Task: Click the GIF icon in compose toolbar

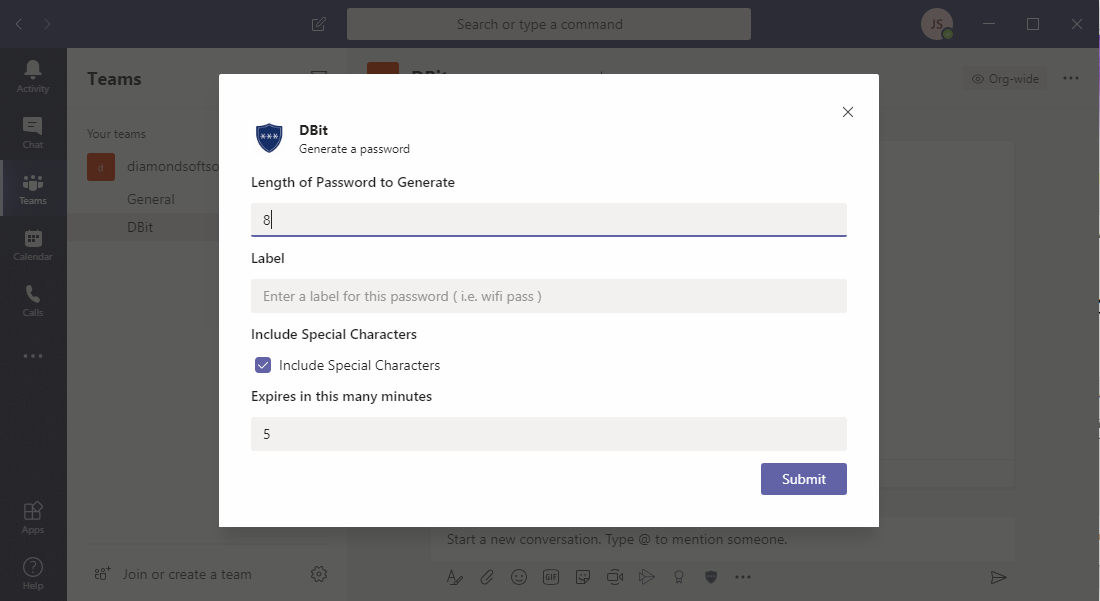Action: click(x=551, y=577)
